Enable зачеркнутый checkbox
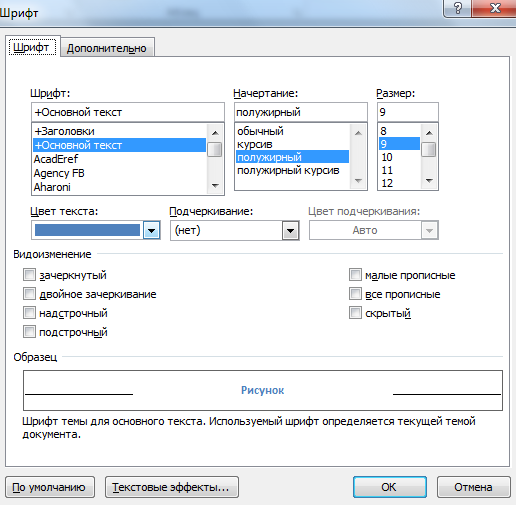 coord(29,275)
